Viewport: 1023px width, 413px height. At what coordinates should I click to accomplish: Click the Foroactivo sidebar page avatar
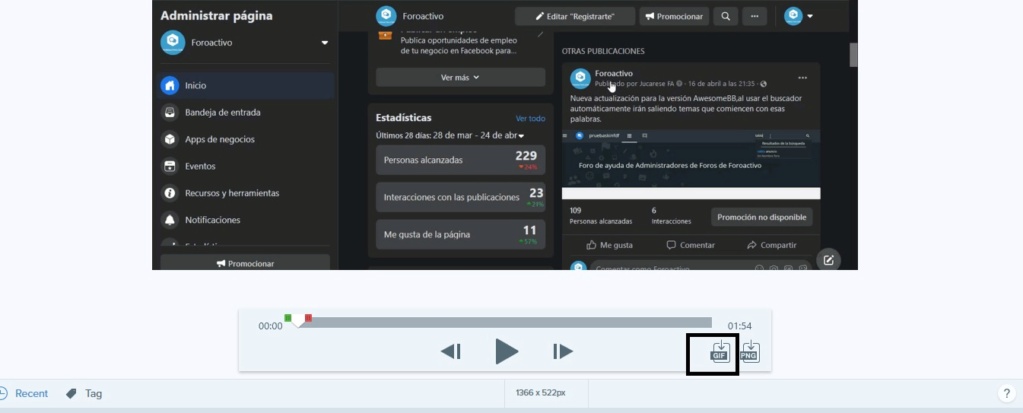coord(173,42)
